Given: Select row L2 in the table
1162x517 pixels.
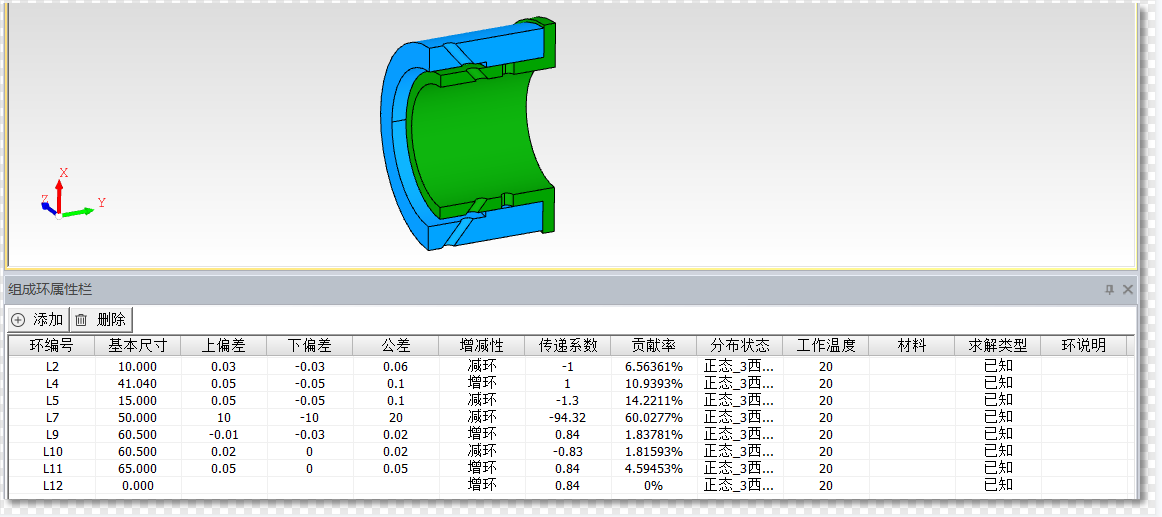Looking at the screenshot, I should pyautogui.click(x=52, y=366).
